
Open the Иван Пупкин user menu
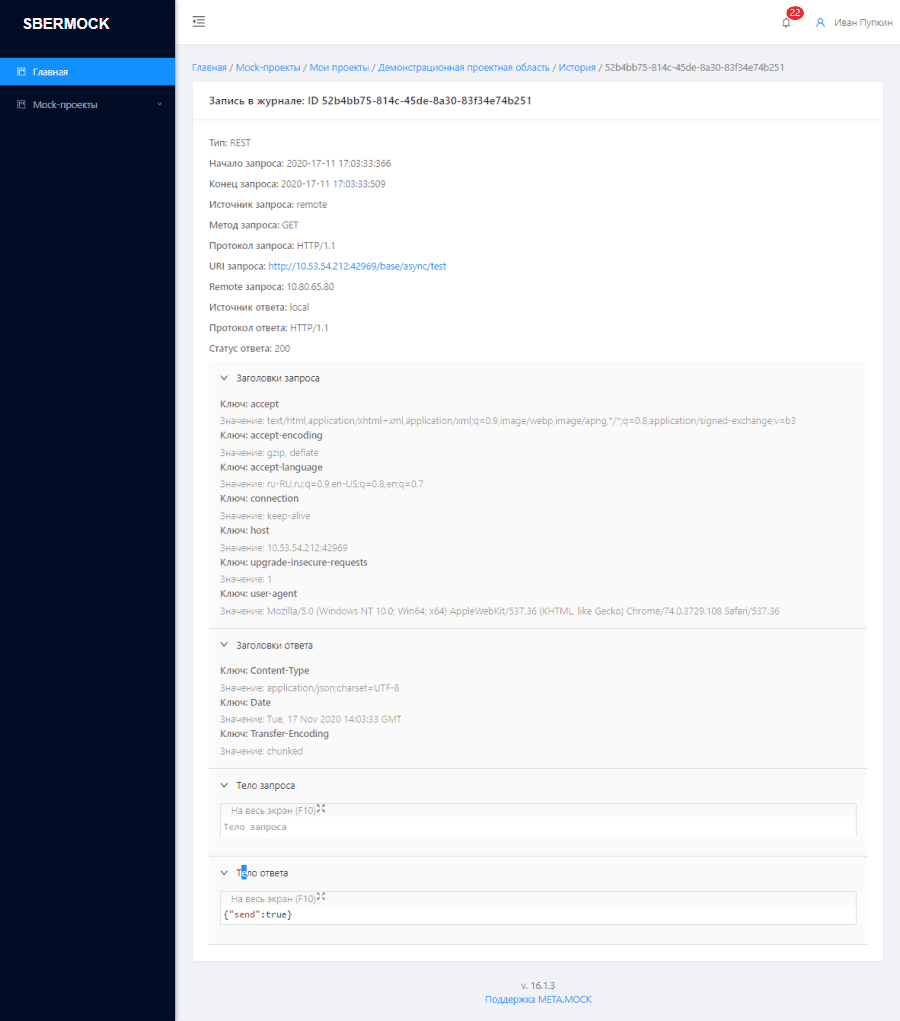[x=863, y=22]
